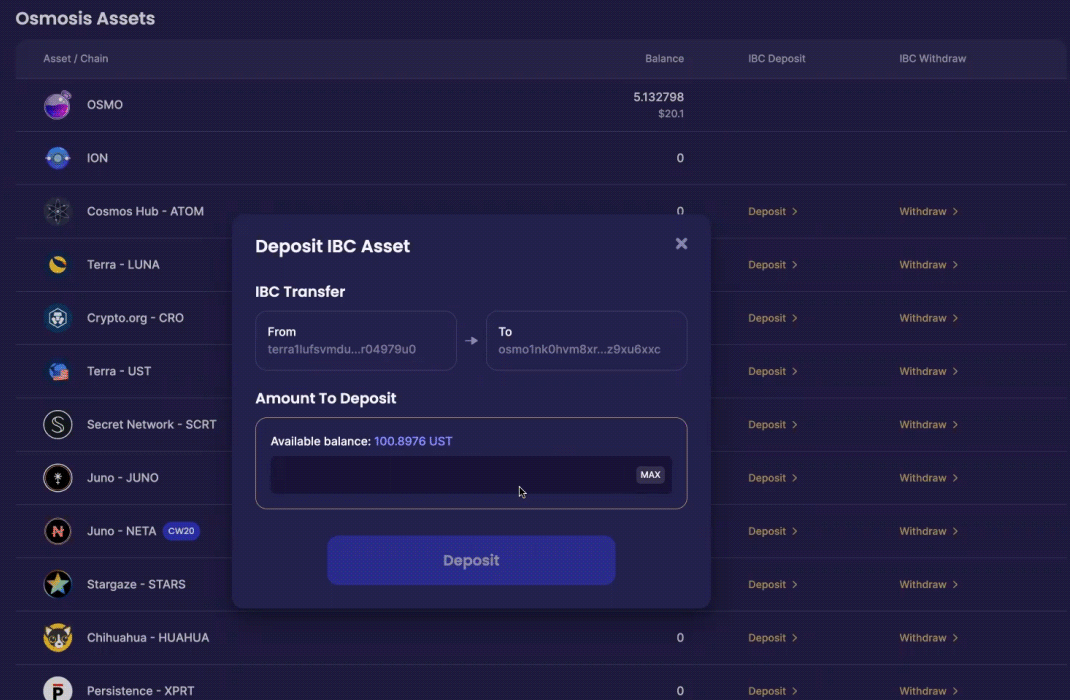Click the Asset / Chain column header
The image size is (1070, 700).
(x=76, y=59)
